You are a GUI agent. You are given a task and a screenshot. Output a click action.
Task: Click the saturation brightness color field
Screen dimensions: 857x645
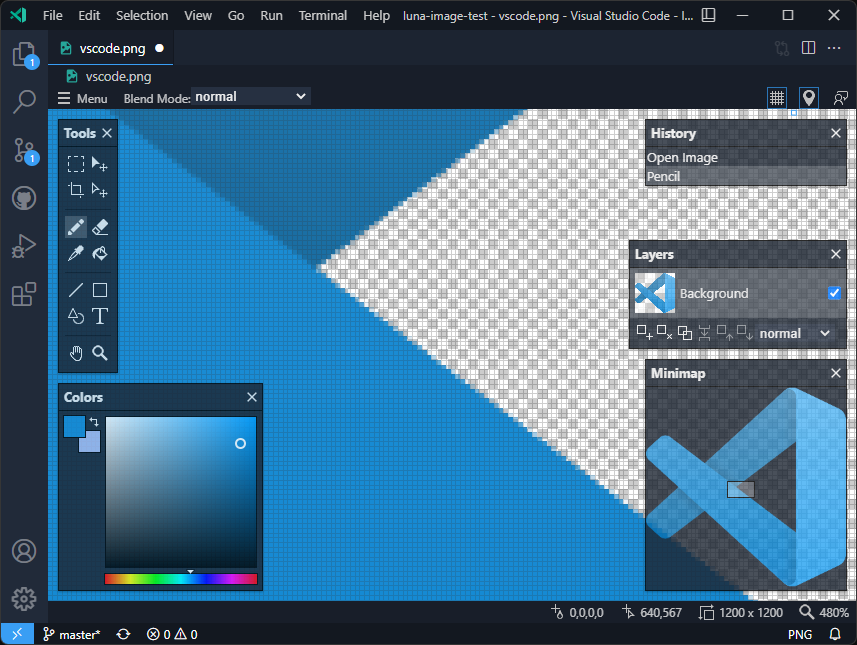[181, 492]
